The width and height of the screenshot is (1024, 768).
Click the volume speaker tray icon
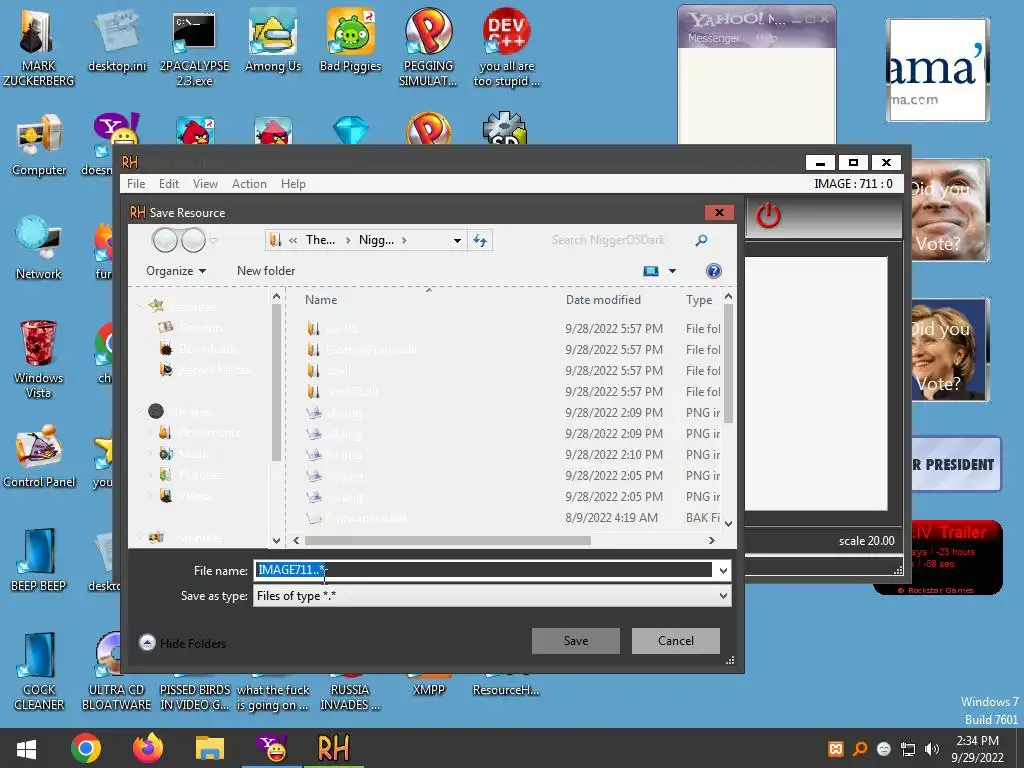pyautogui.click(x=932, y=749)
